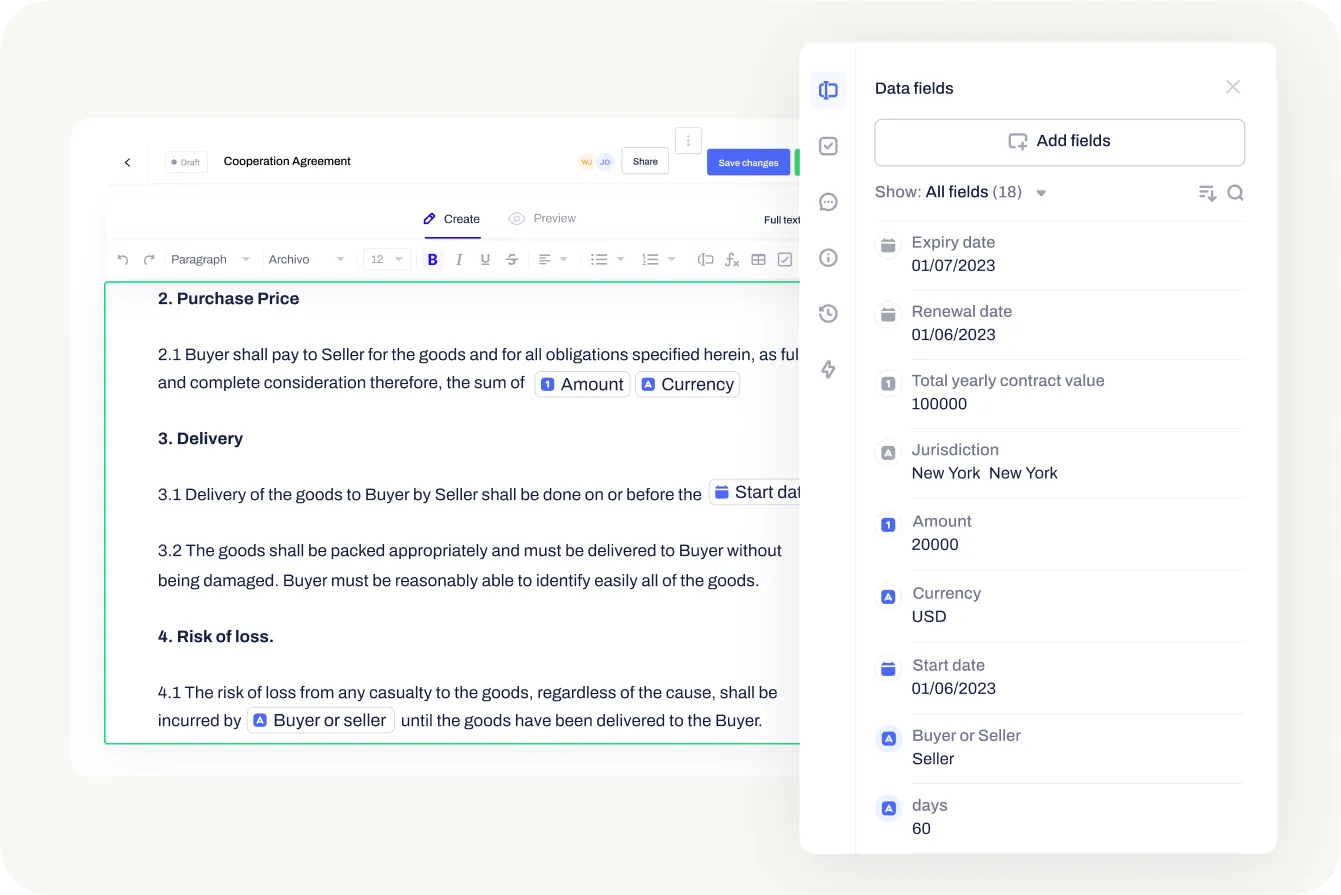Click the document info icon in sidebar
This screenshot has height=895, width=1341.
pyautogui.click(x=827, y=257)
